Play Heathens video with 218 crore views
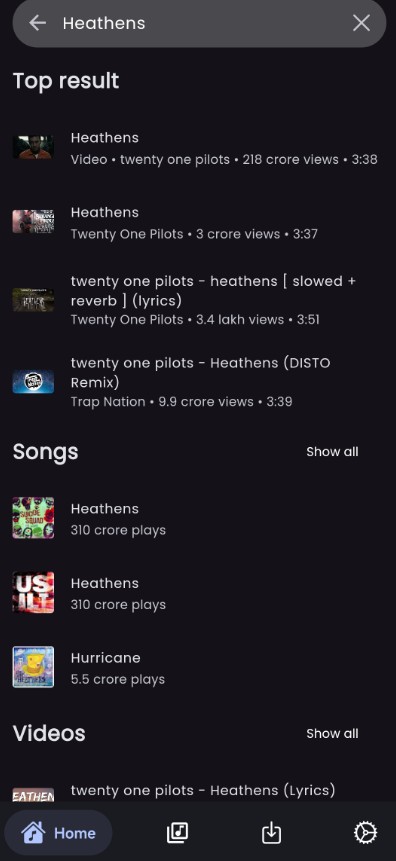 pos(198,148)
